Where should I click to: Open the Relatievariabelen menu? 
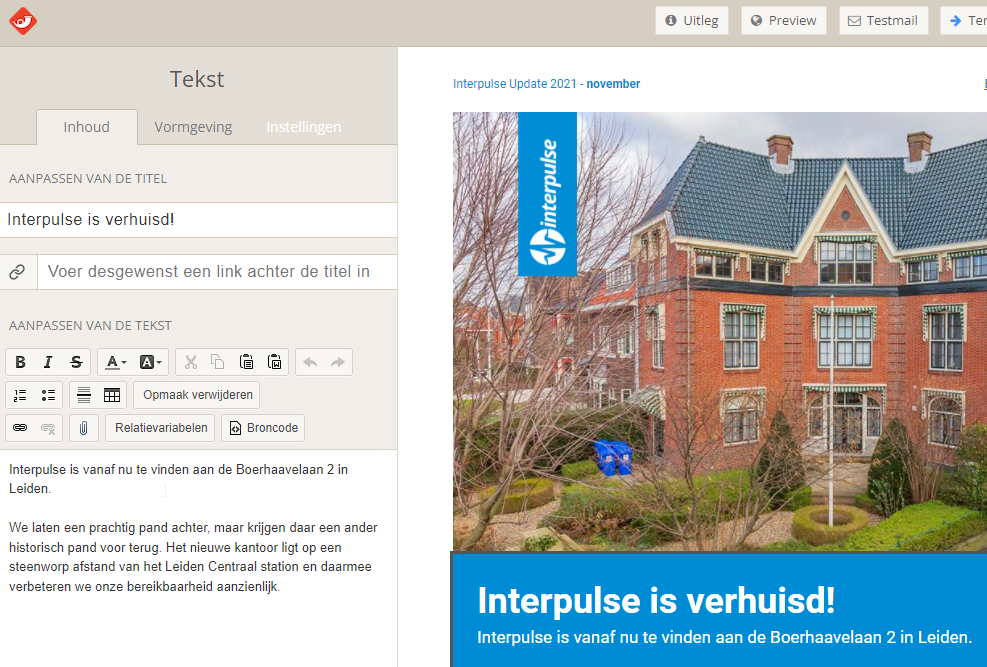click(161, 428)
